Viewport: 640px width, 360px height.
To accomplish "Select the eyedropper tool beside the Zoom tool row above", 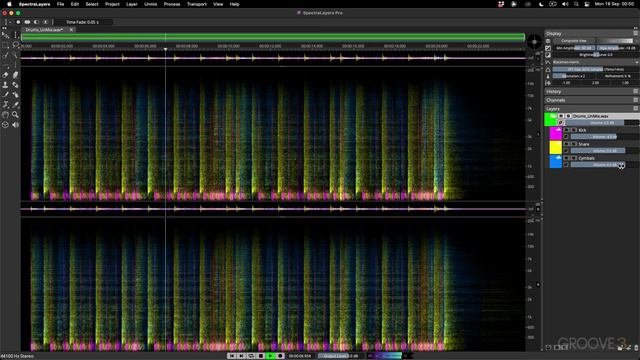I will click(x=15, y=105).
